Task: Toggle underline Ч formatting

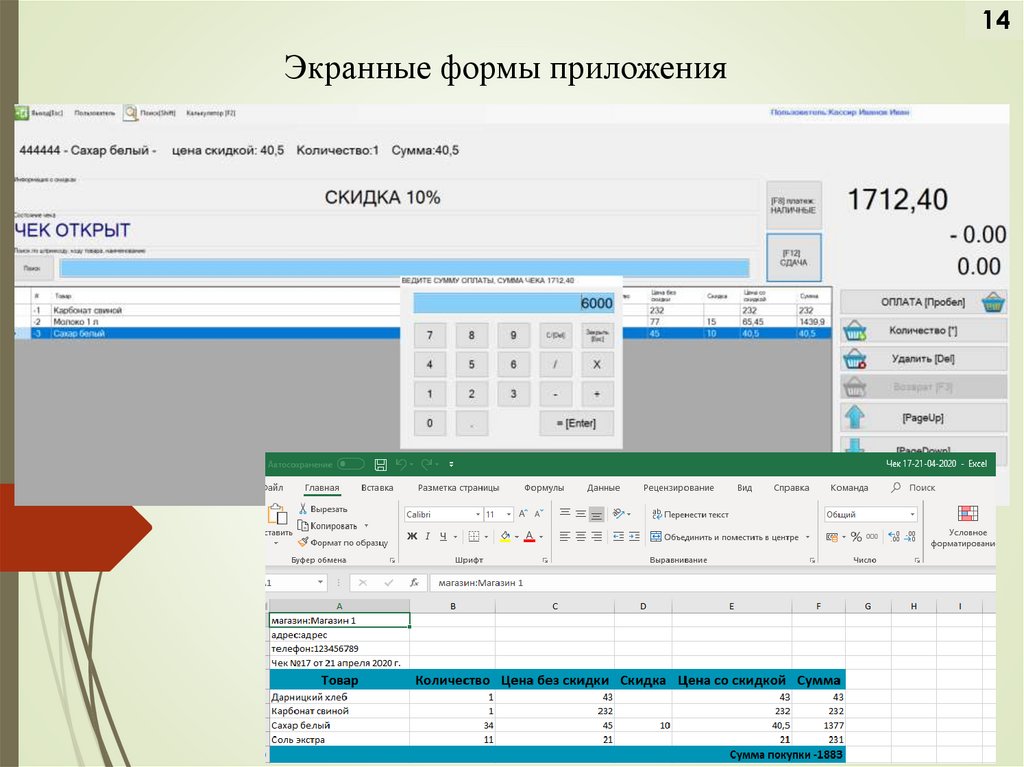Action: point(443,536)
